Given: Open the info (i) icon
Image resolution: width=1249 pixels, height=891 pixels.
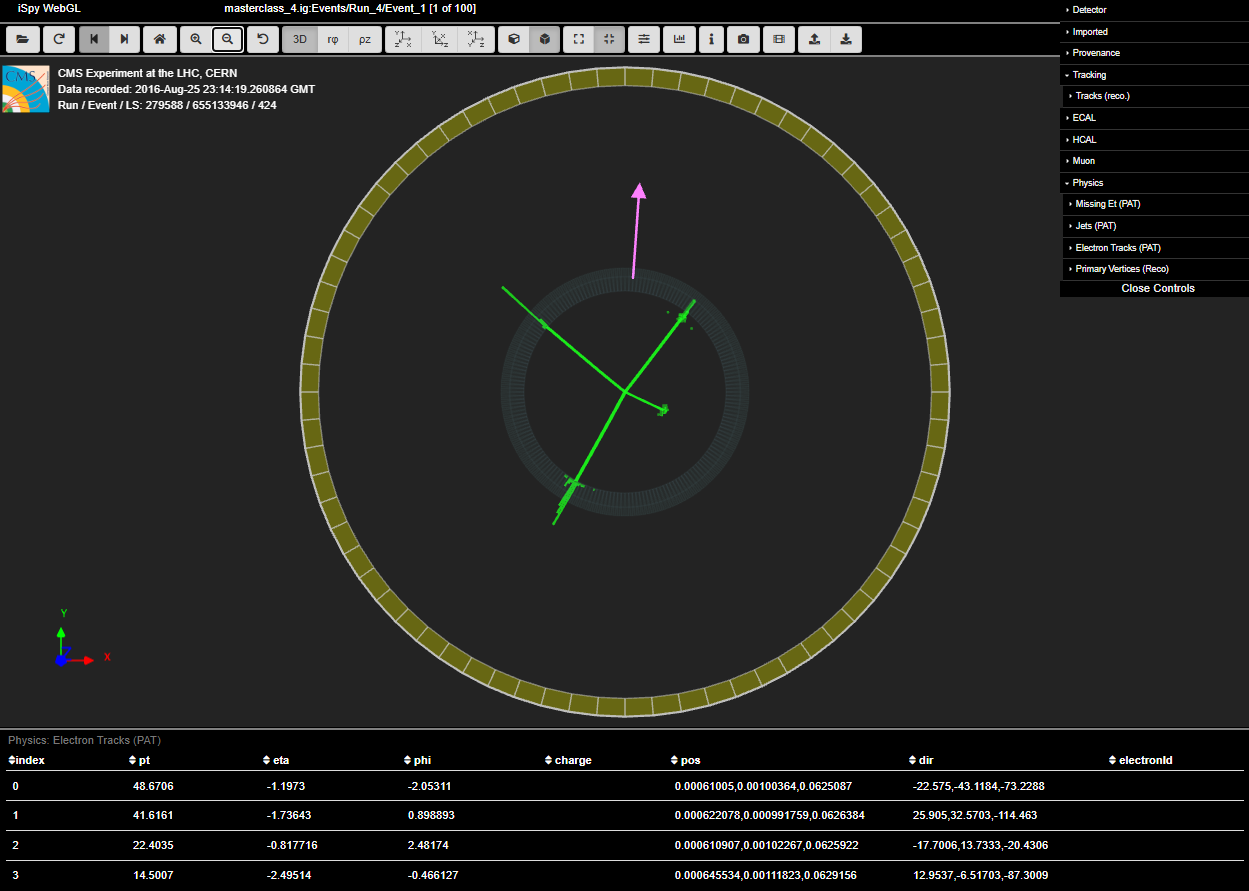Looking at the screenshot, I should (711, 39).
